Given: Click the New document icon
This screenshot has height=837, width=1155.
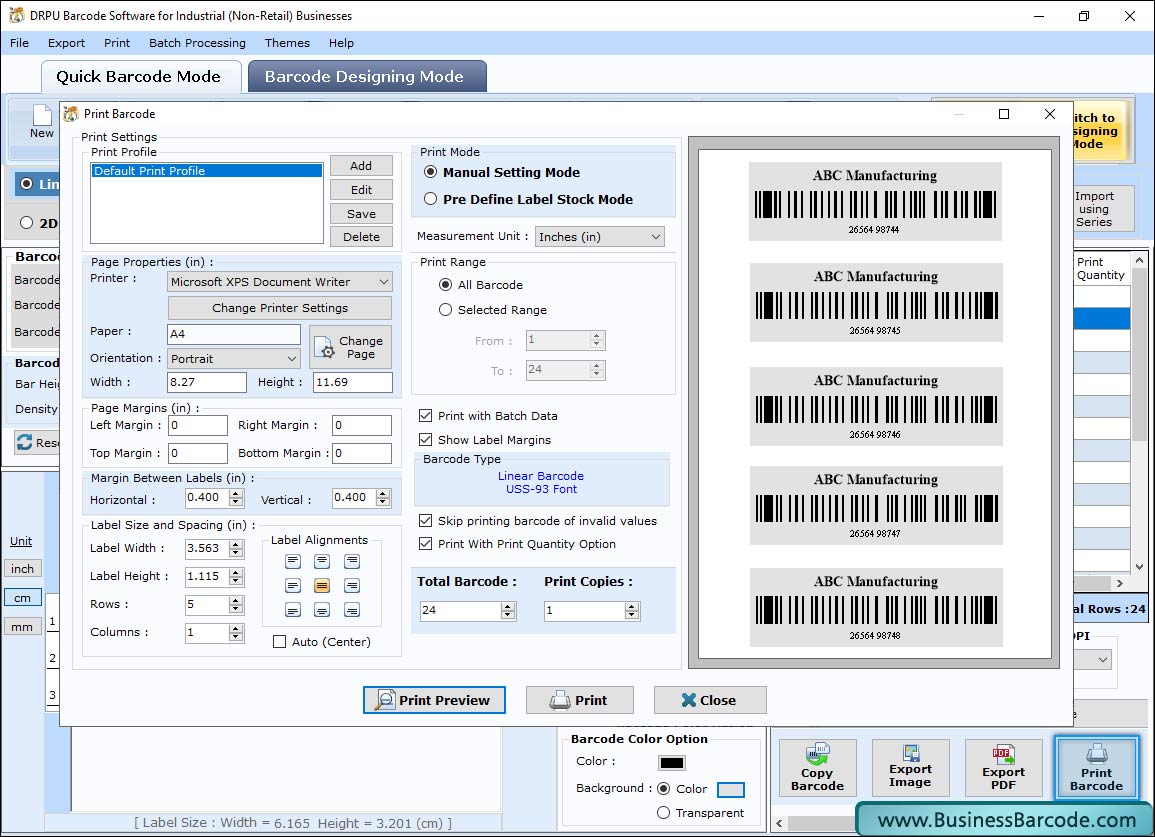Looking at the screenshot, I should 42,122.
